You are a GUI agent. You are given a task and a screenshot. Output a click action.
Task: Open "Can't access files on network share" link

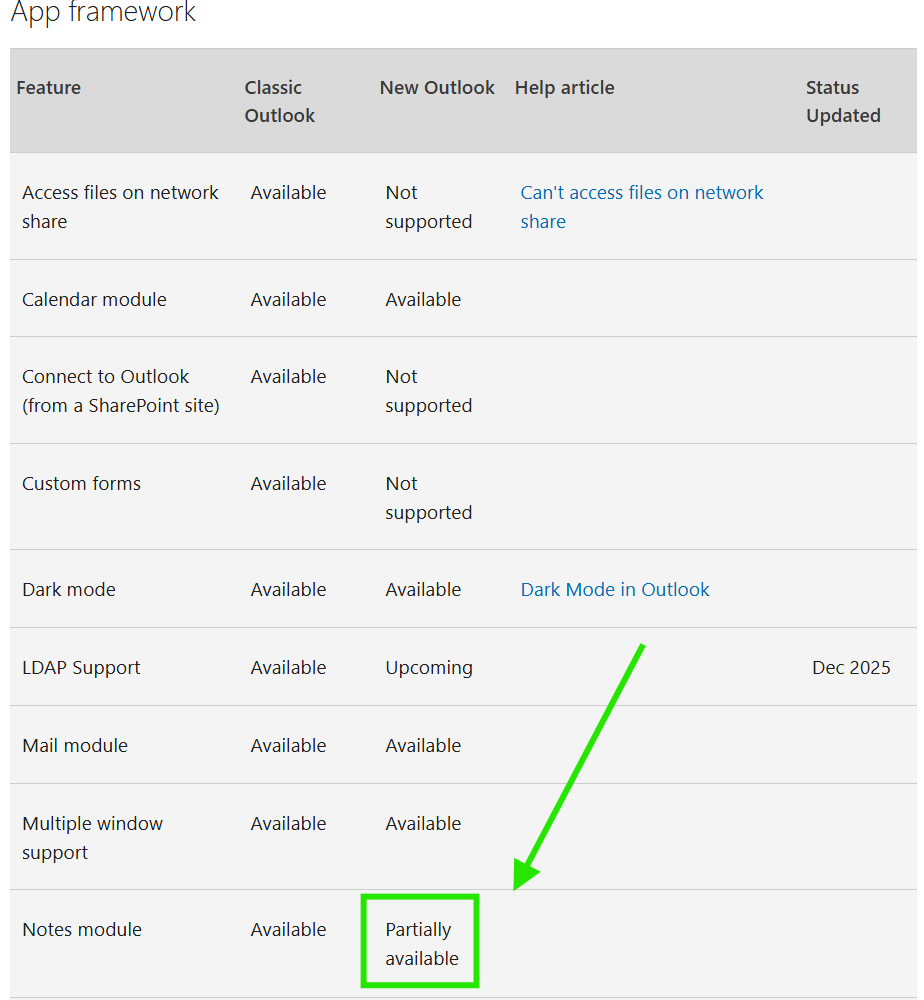[x=642, y=207]
